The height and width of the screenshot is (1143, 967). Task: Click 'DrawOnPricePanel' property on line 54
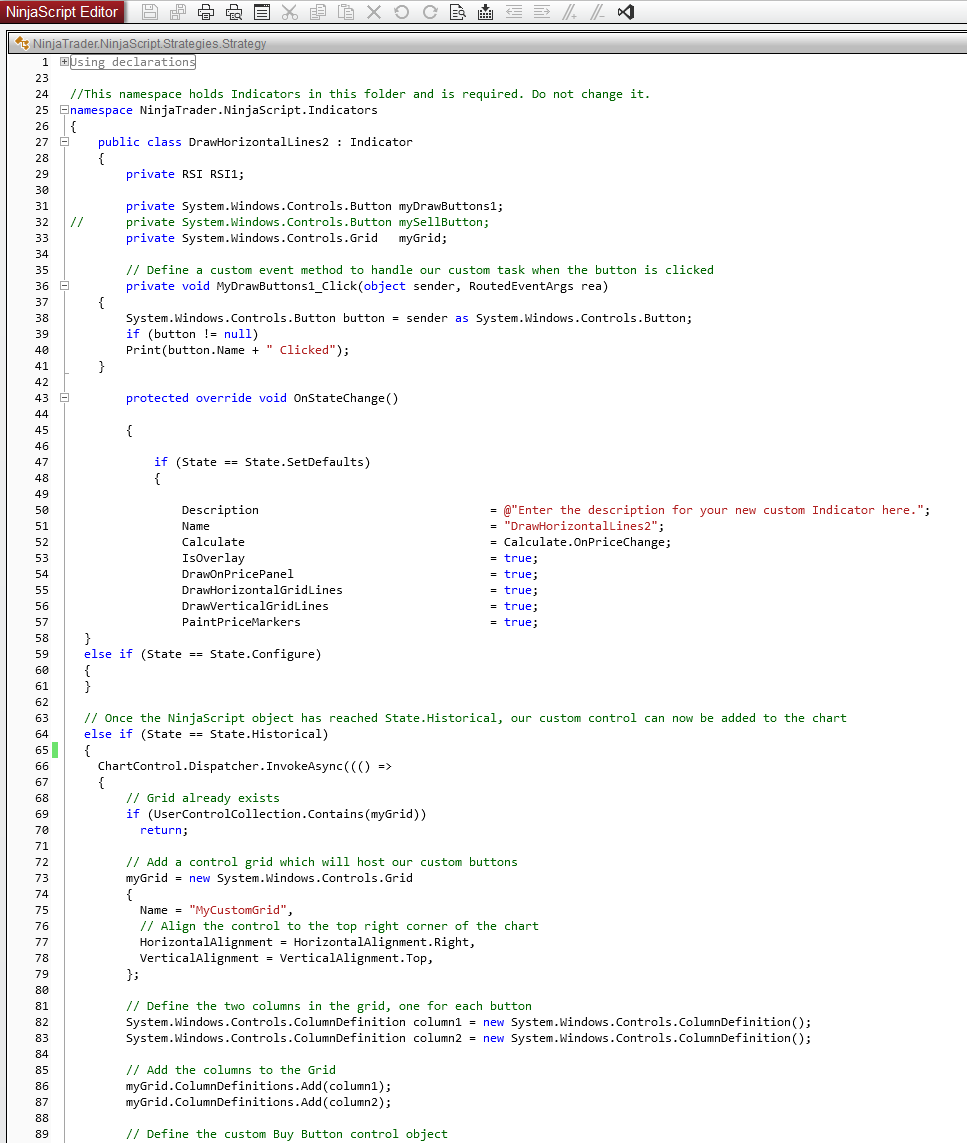tap(238, 574)
